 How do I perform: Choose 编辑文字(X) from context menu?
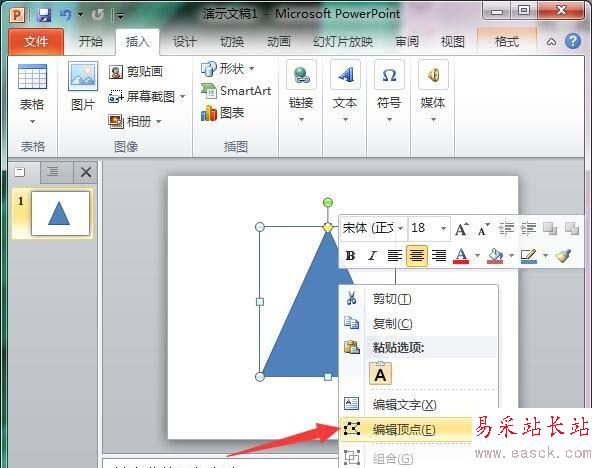click(419, 405)
